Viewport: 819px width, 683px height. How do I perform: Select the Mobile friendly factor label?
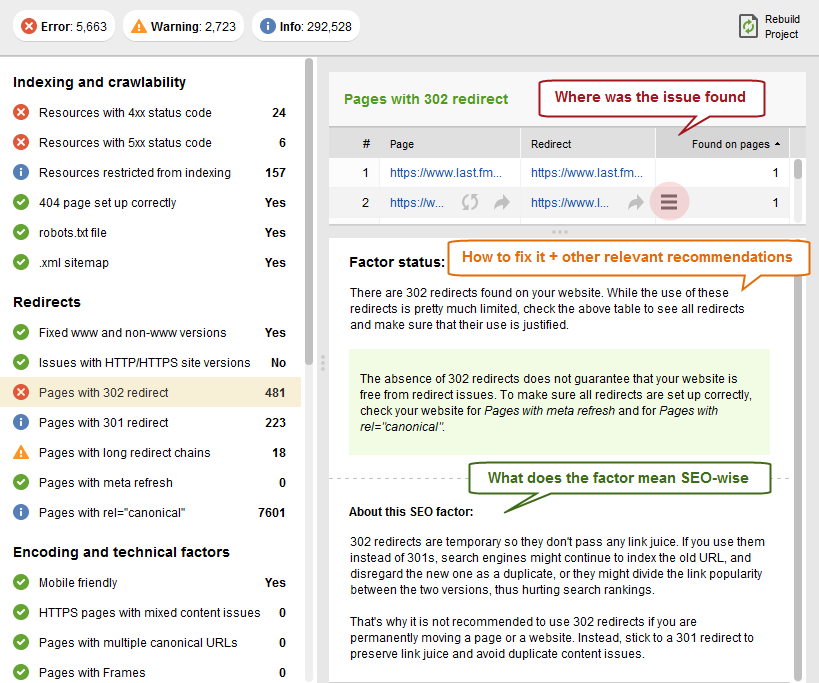[x=78, y=583]
